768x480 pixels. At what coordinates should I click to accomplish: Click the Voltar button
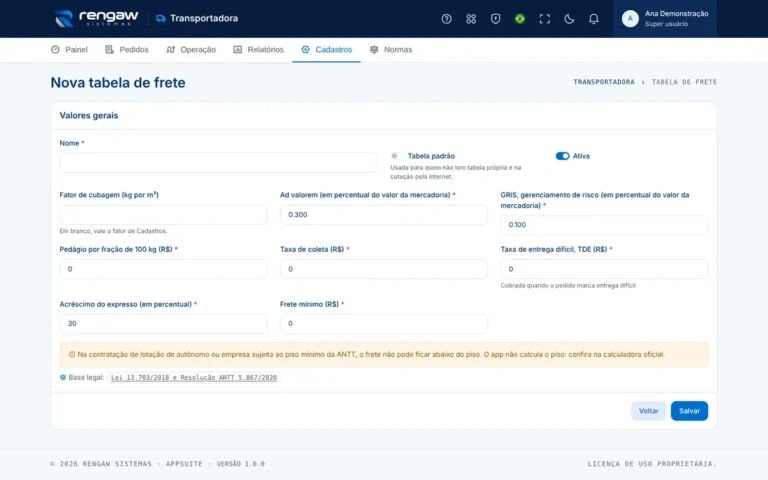[648, 411]
